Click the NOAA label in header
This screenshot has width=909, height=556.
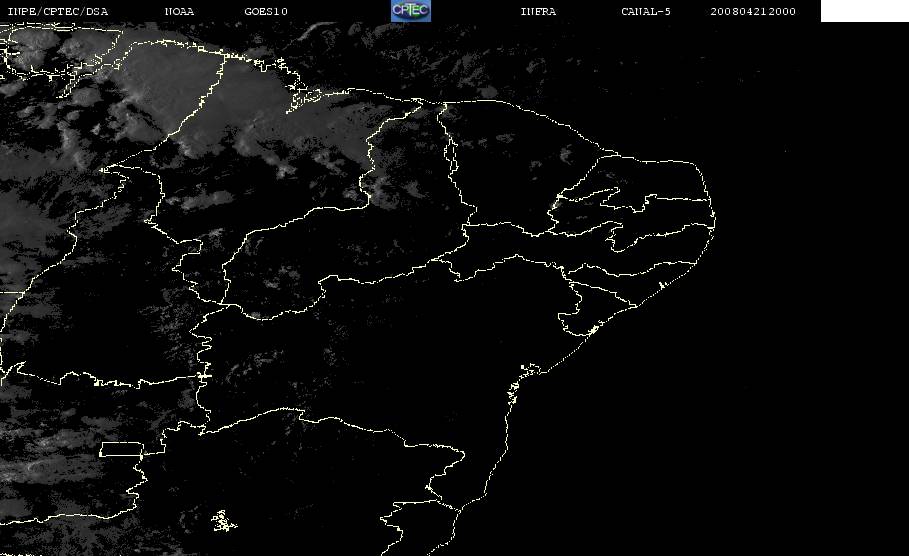coord(179,12)
